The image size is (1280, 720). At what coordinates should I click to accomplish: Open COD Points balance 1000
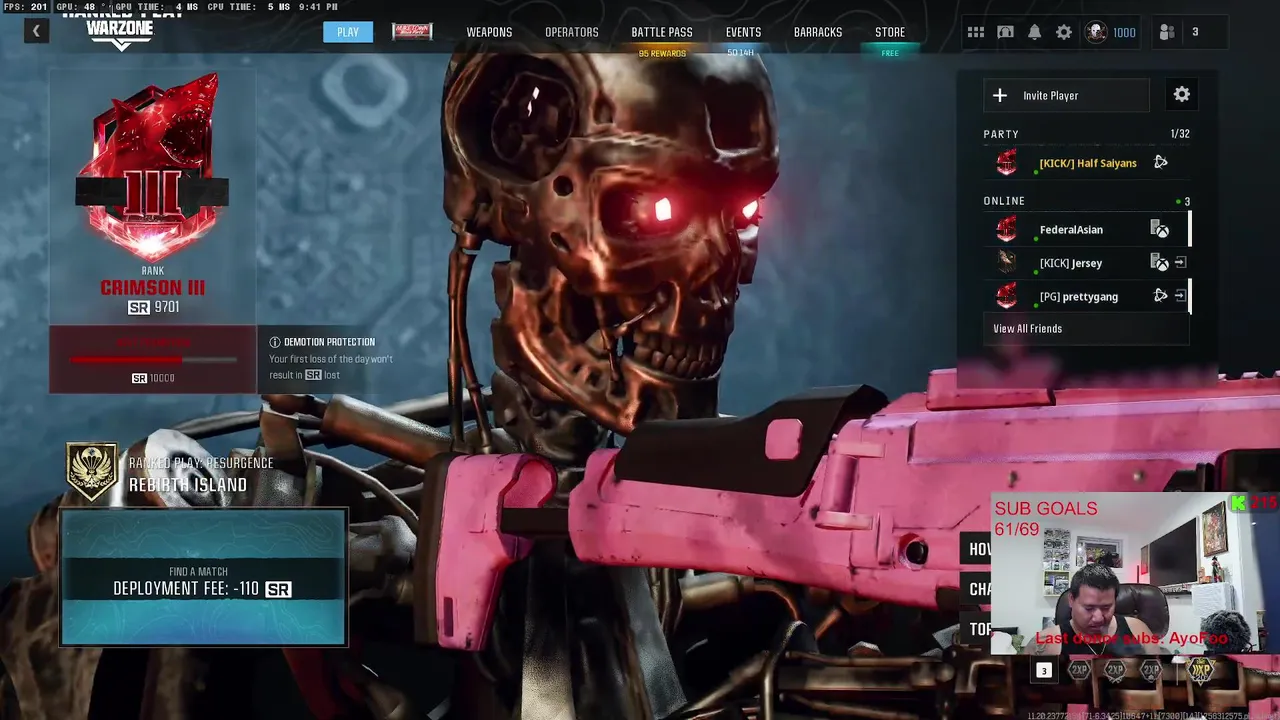coord(1124,32)
